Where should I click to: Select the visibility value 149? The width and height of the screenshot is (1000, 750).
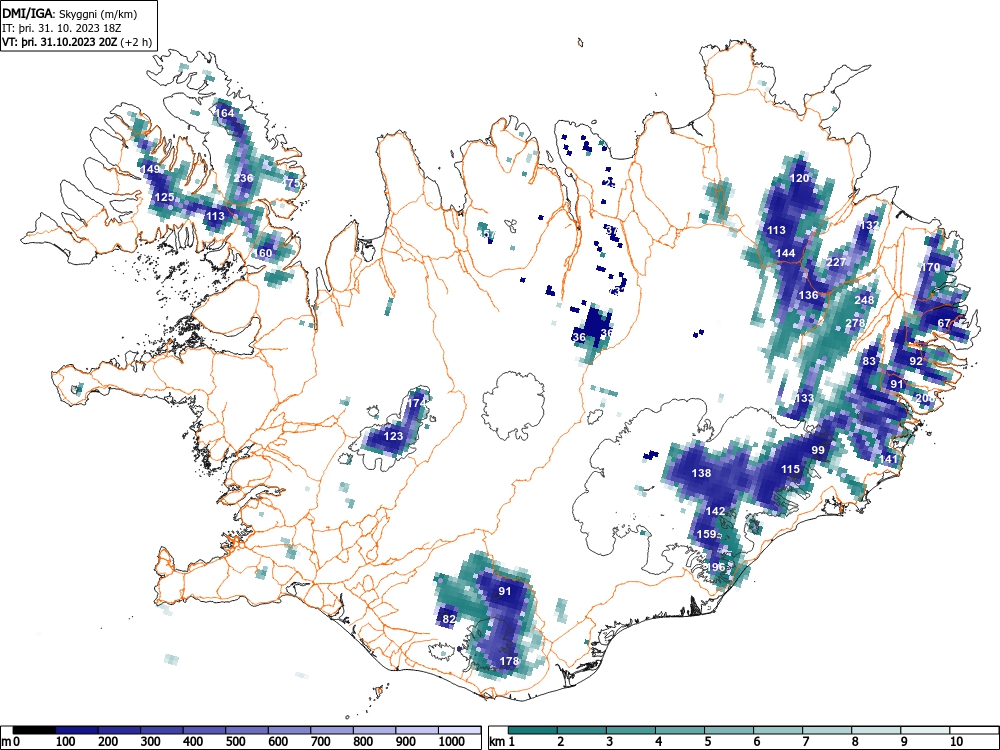(151, 169)
